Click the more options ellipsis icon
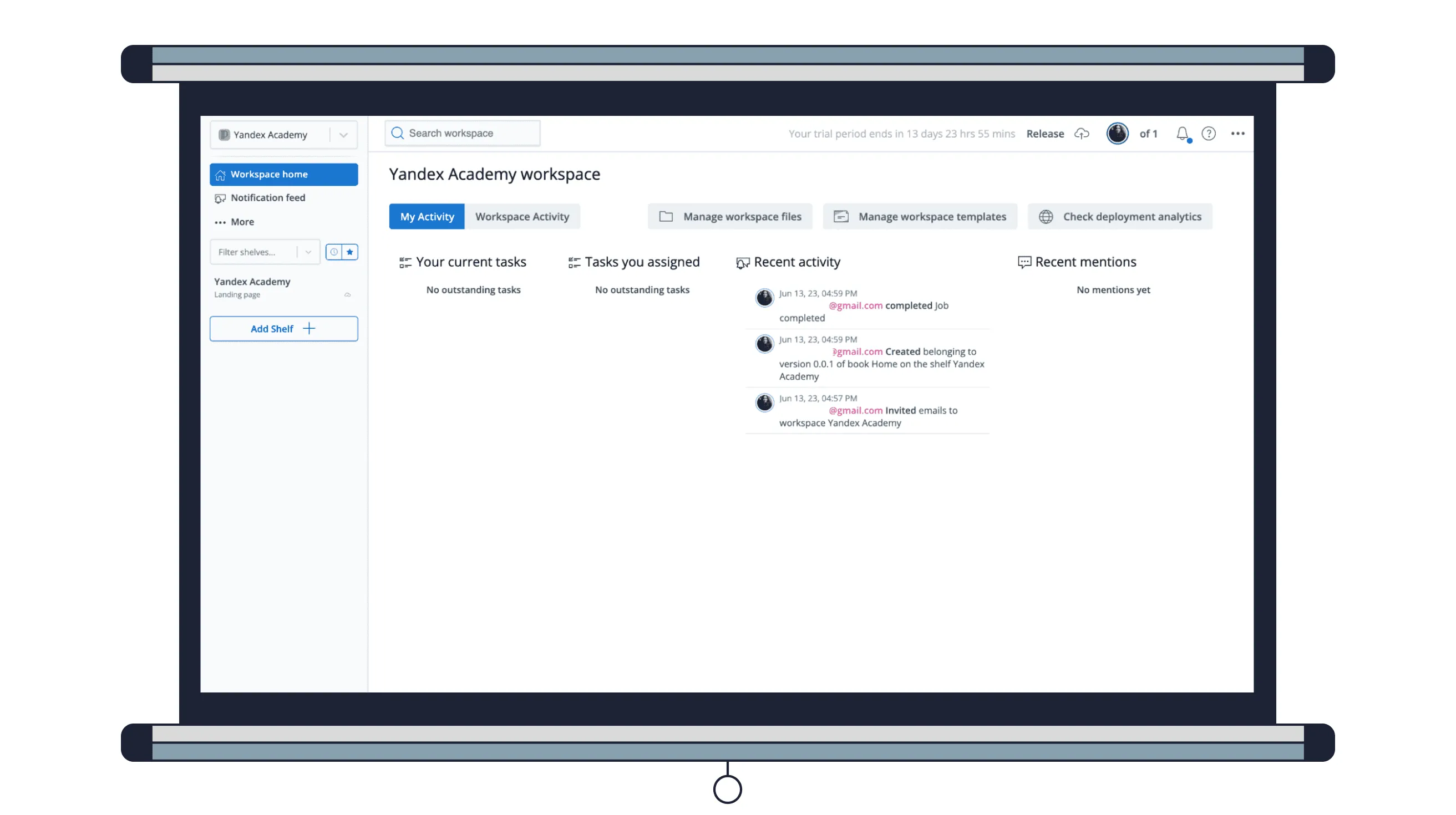1456x815 pixels. pyautogui.click(x=1237, y=133)
